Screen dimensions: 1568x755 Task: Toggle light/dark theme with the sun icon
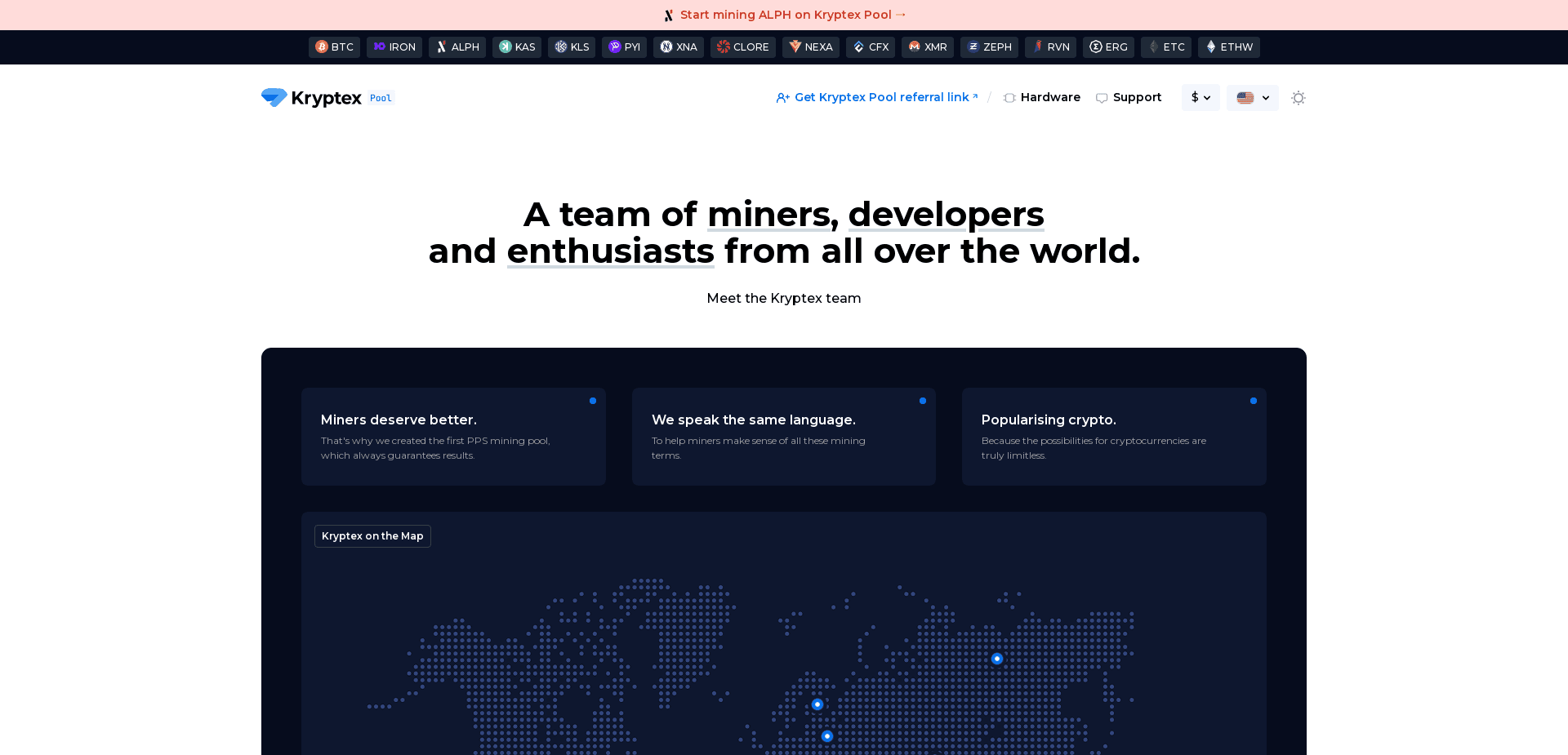1298,97
